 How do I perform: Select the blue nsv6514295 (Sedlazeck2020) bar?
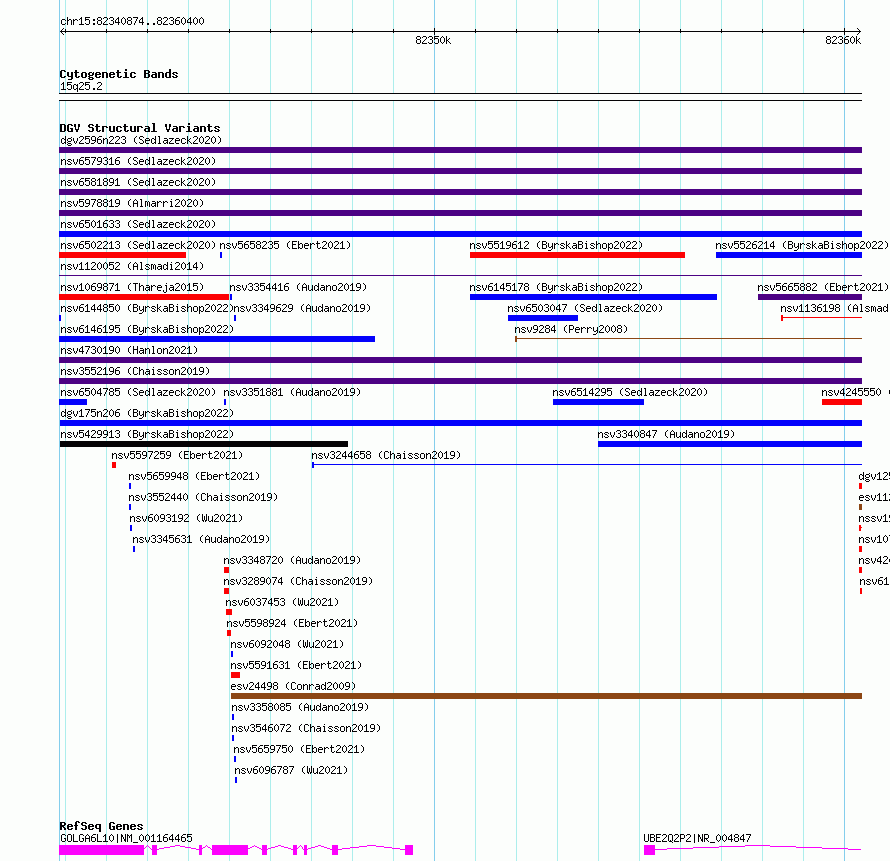[598, 402]
